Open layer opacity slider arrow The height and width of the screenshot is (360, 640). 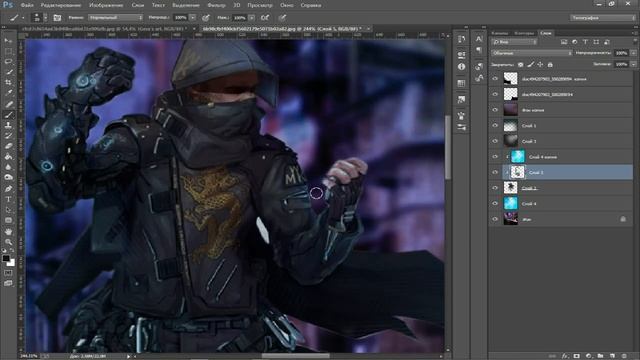tap(633, 53)
